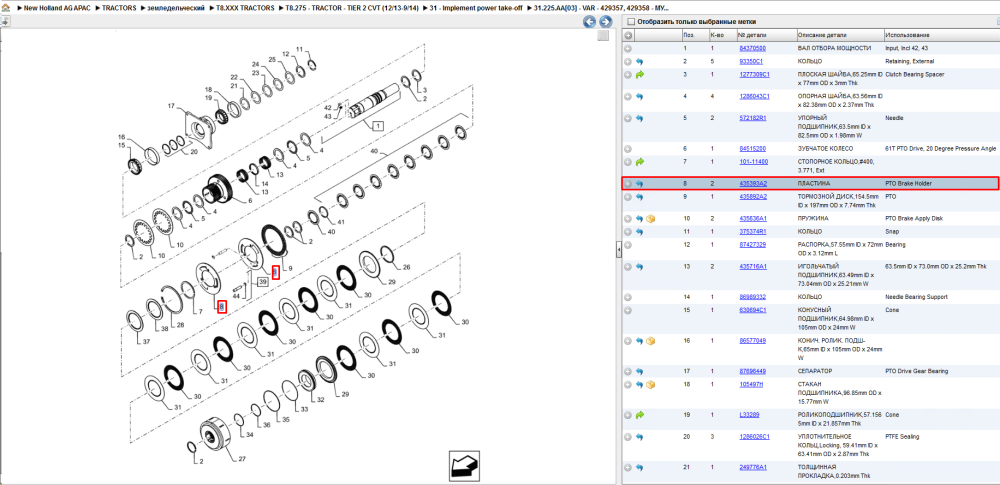Sort by the '№ детали' column header
Viewport: 1000px width, 485px height.
point(766,35)
